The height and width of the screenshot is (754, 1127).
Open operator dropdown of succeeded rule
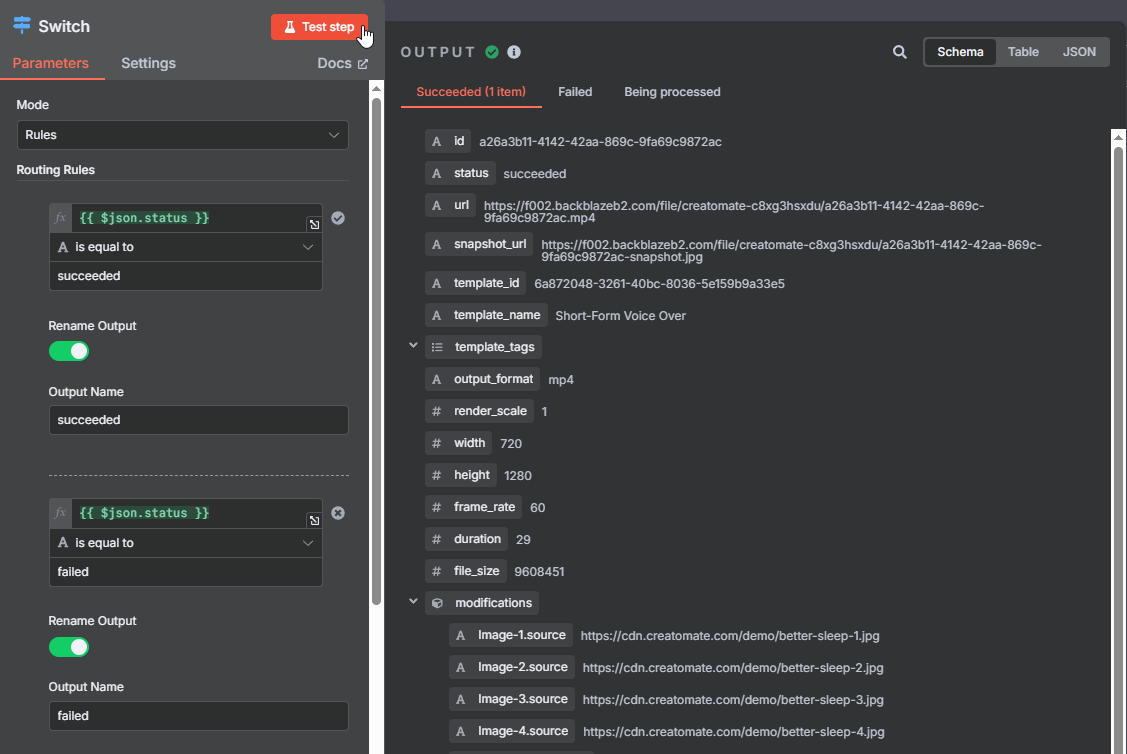[186, 247]
